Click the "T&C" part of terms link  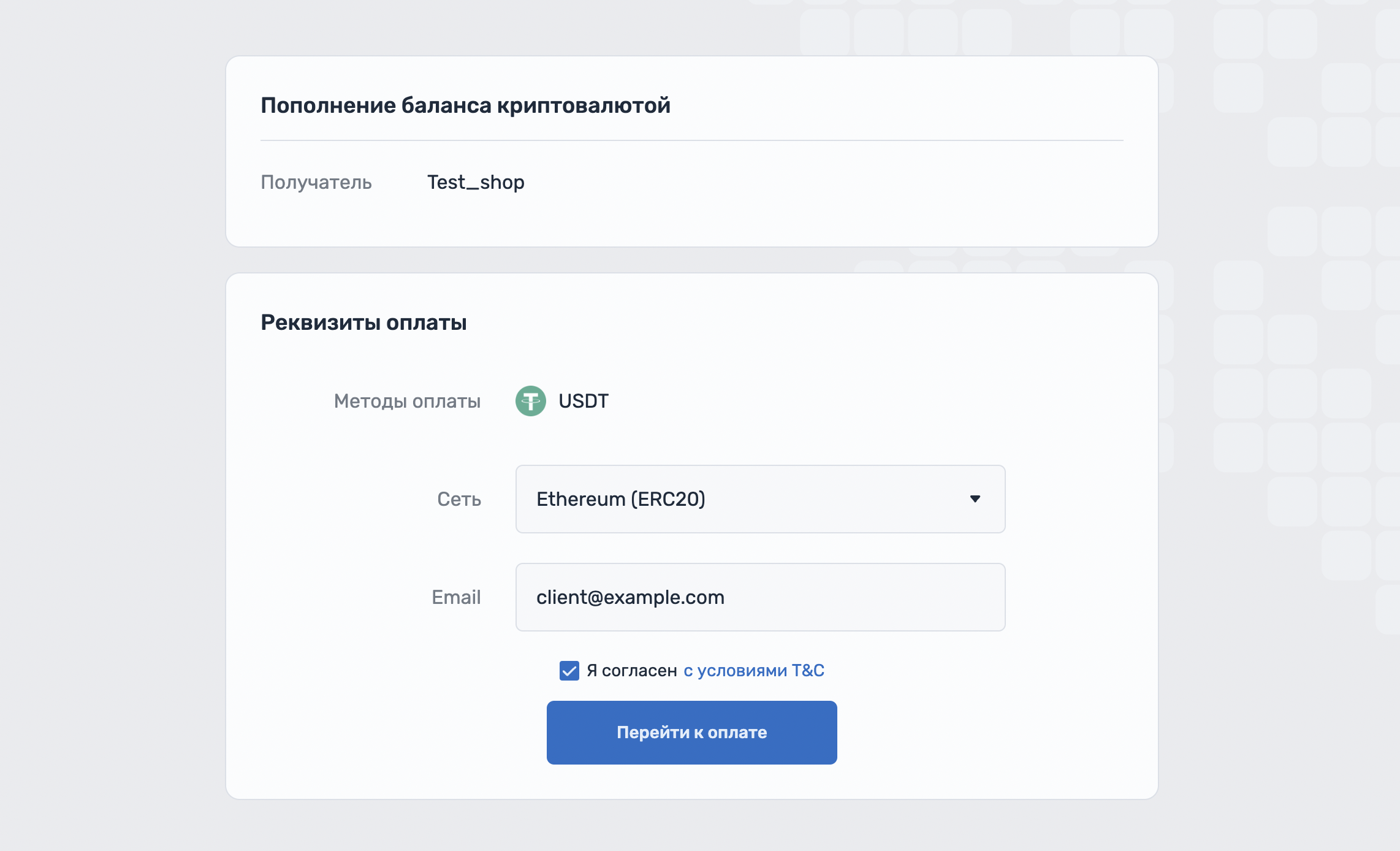pos(807,671)
